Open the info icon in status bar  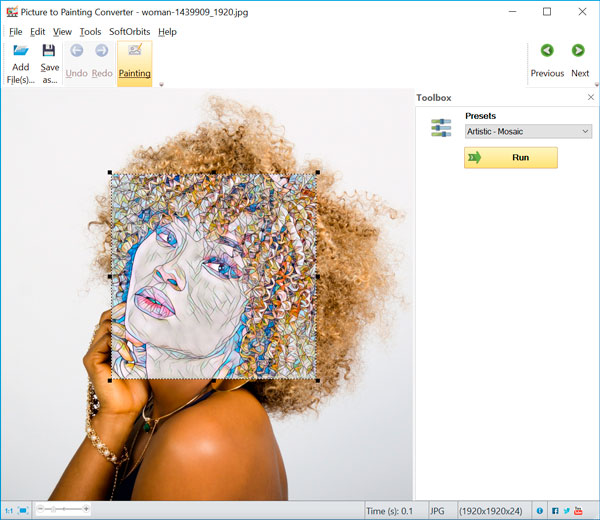click(x=540, y=511)
